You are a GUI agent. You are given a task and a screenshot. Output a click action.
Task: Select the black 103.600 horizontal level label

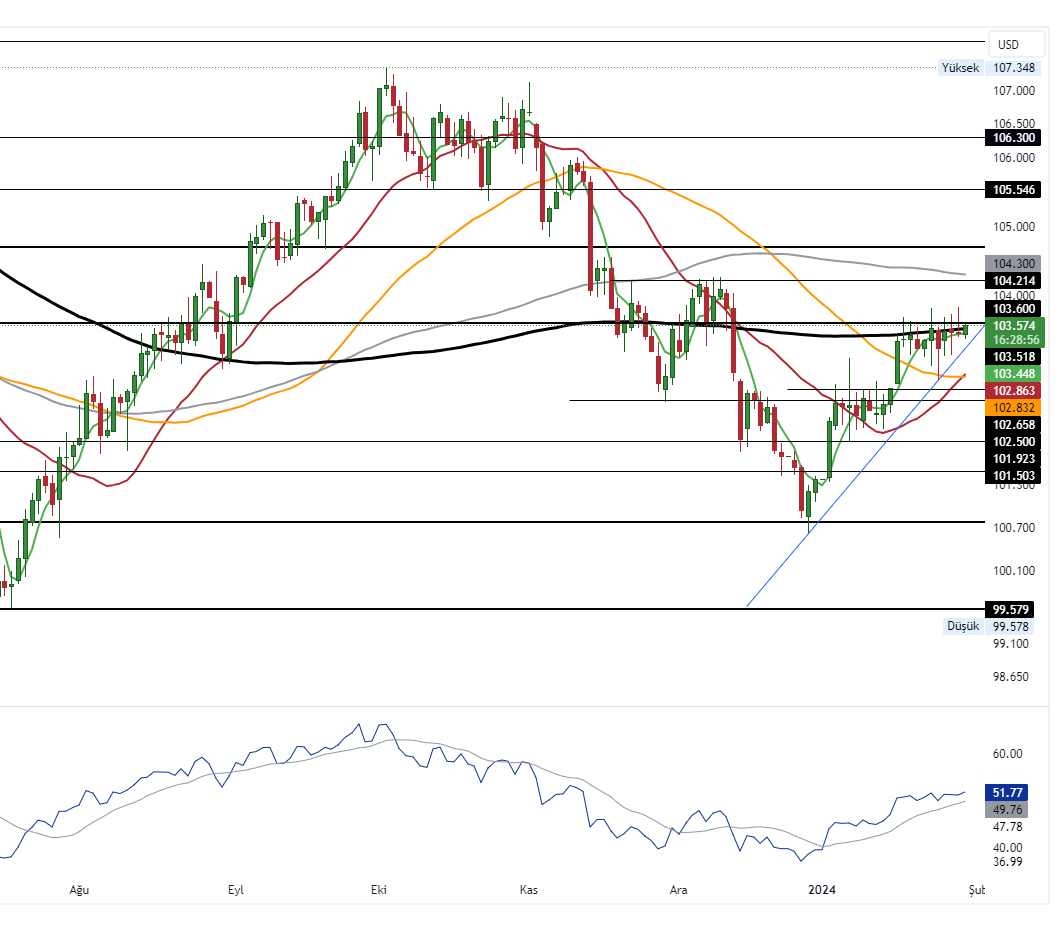coord(1014,310)
